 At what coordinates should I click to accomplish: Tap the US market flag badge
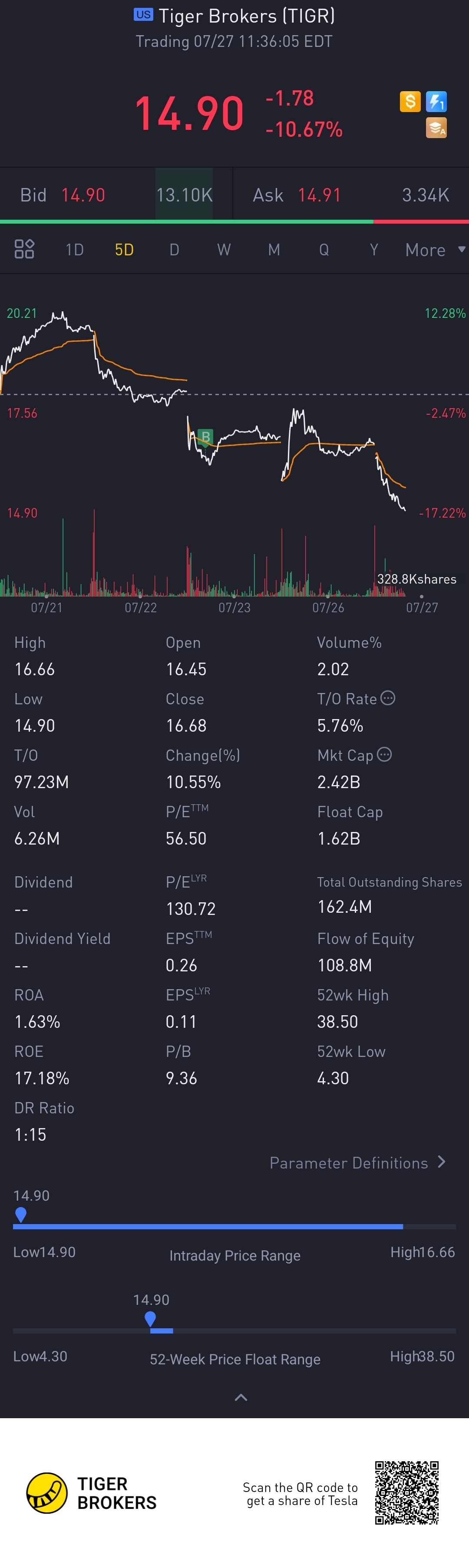tap(143, 15)
